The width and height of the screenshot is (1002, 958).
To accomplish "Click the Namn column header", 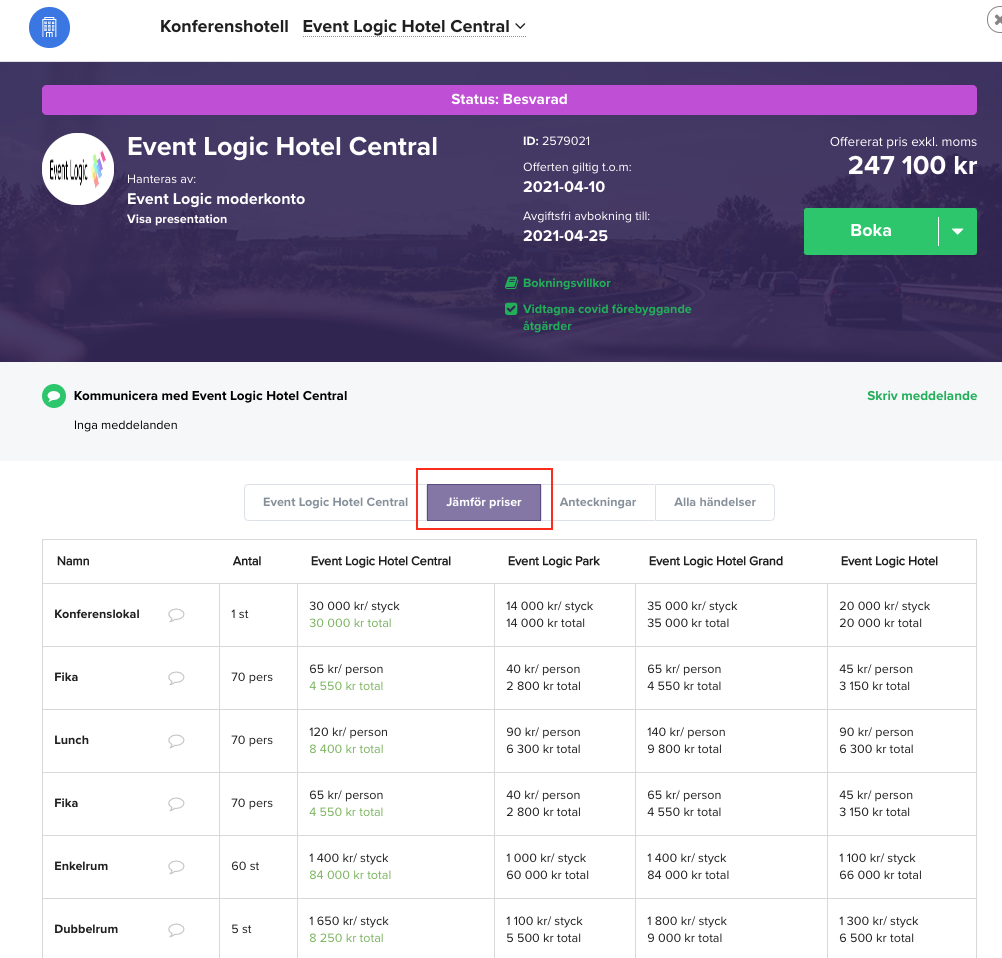I will pyautogui.click(x=73, y=561).
